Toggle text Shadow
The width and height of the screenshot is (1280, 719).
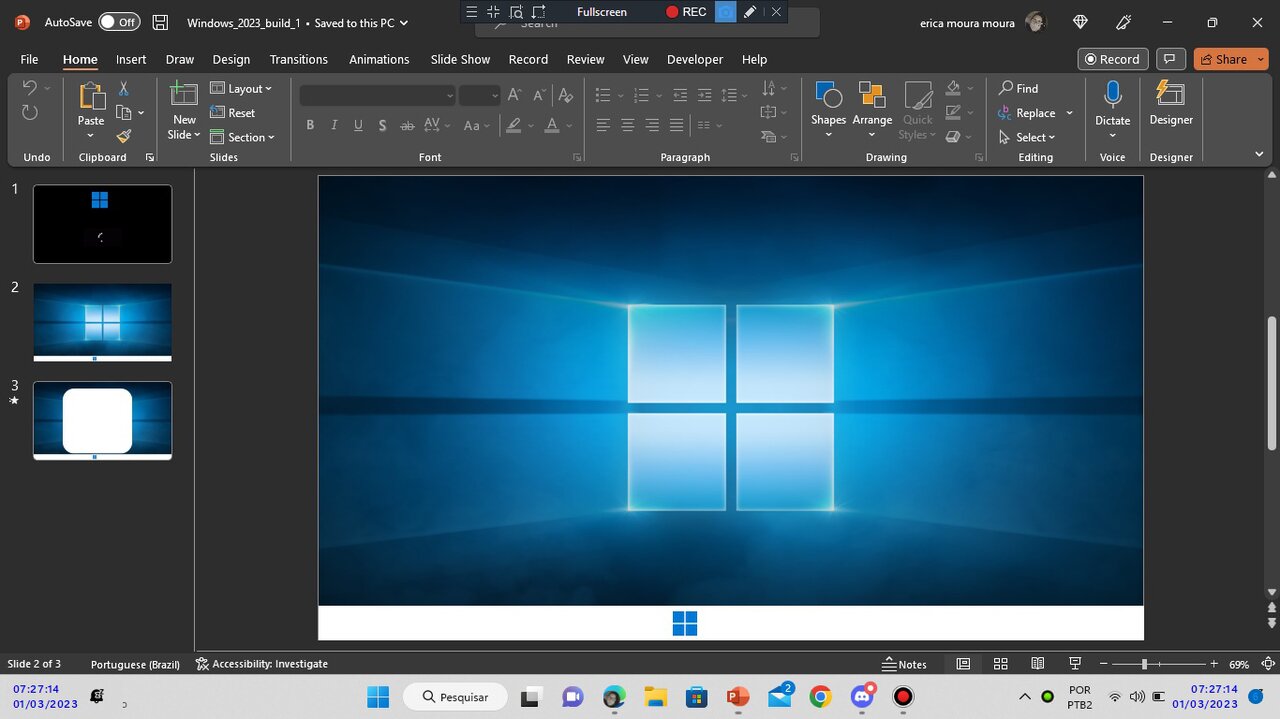tap(383, 126)
